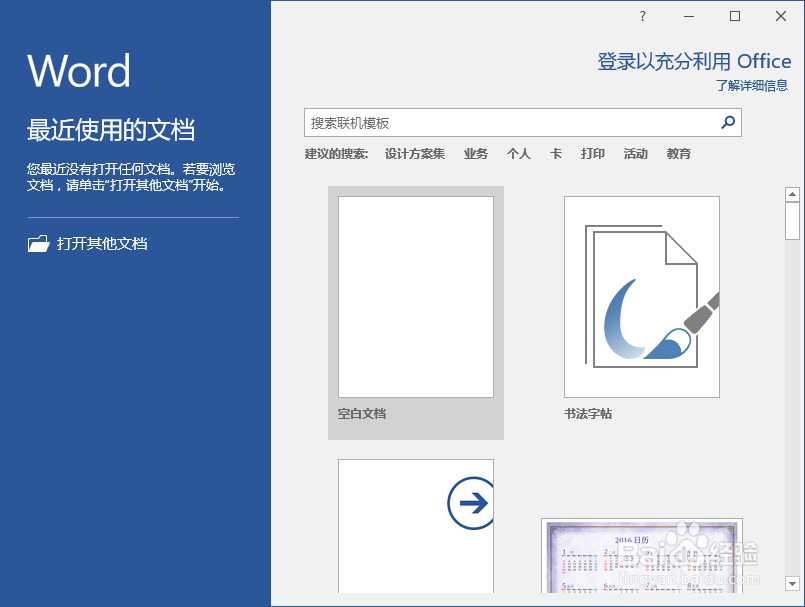Click the help question mark icon
Image resolution: width=805 pixels, height=607 pixels.
[642, 16]
